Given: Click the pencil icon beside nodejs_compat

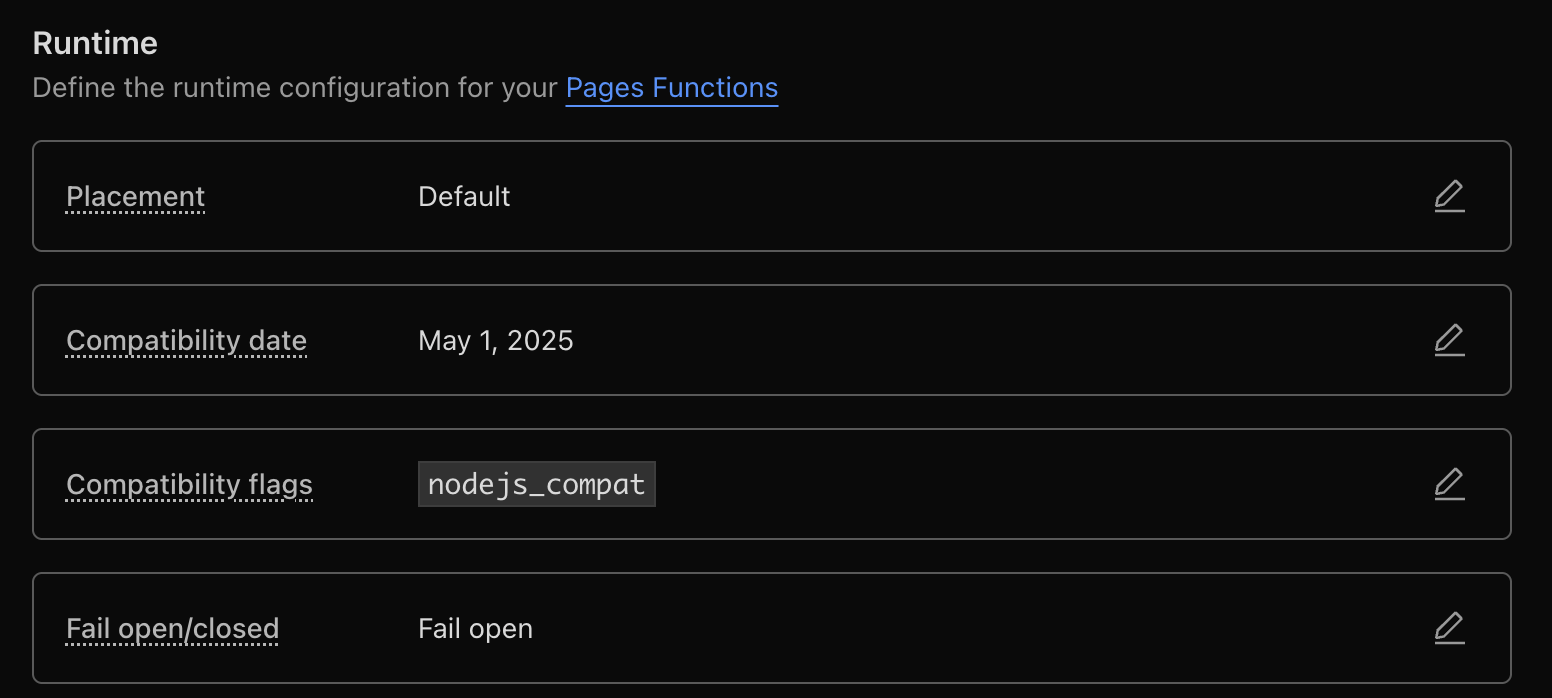Looking at the screenshot, I should [1449, 484].
